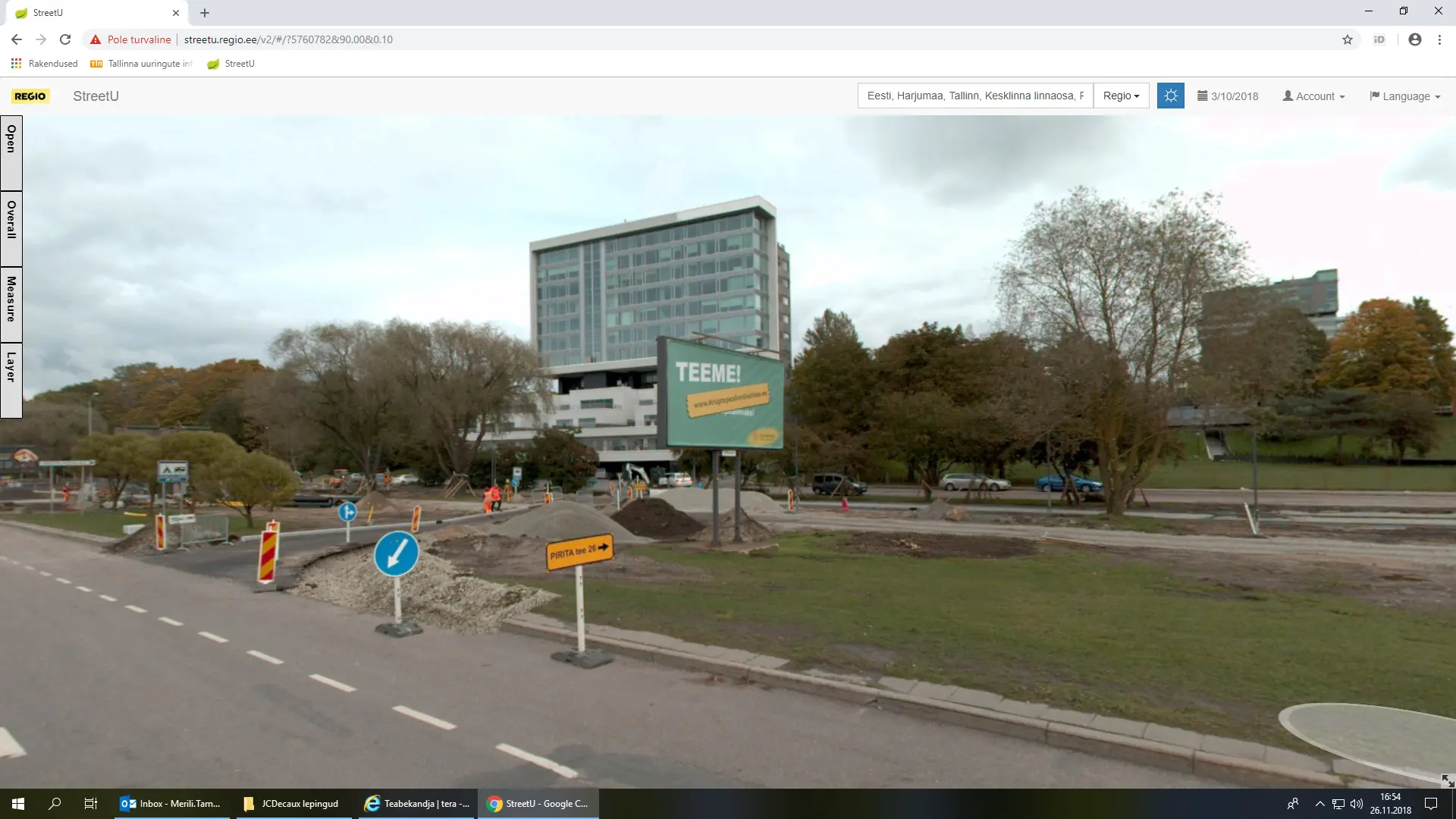Image resolution: width=1456 pixels, height=819 pixels.
Task: Reload the page with refresh icon
Action: (x=65, y=39)
